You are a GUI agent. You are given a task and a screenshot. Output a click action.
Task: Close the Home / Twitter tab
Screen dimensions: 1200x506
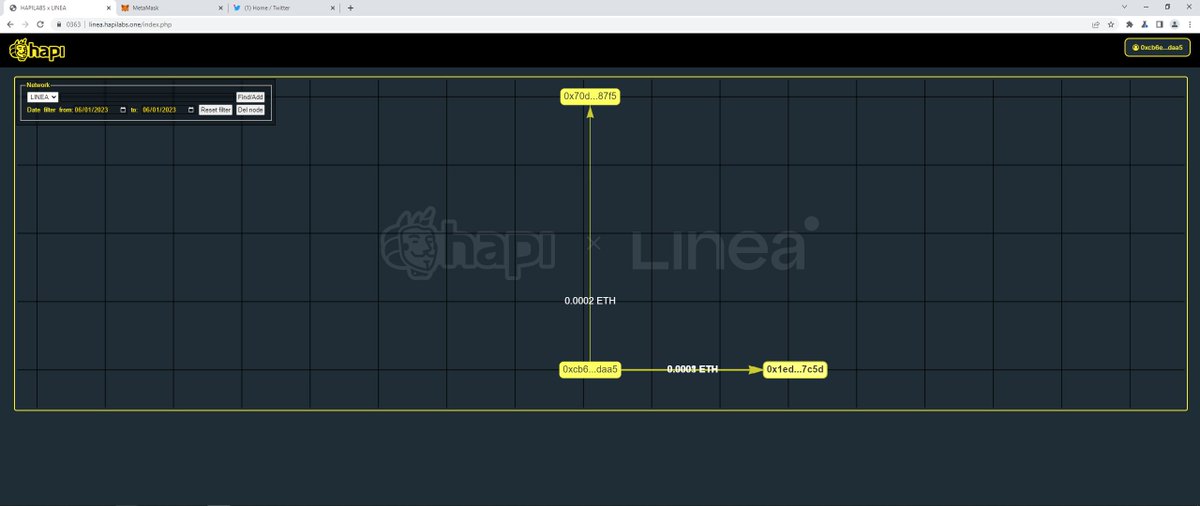coord(332,7)
